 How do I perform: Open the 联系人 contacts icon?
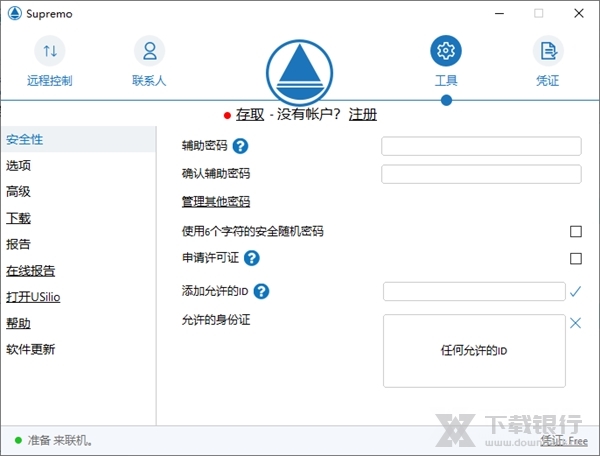[149, 50]
